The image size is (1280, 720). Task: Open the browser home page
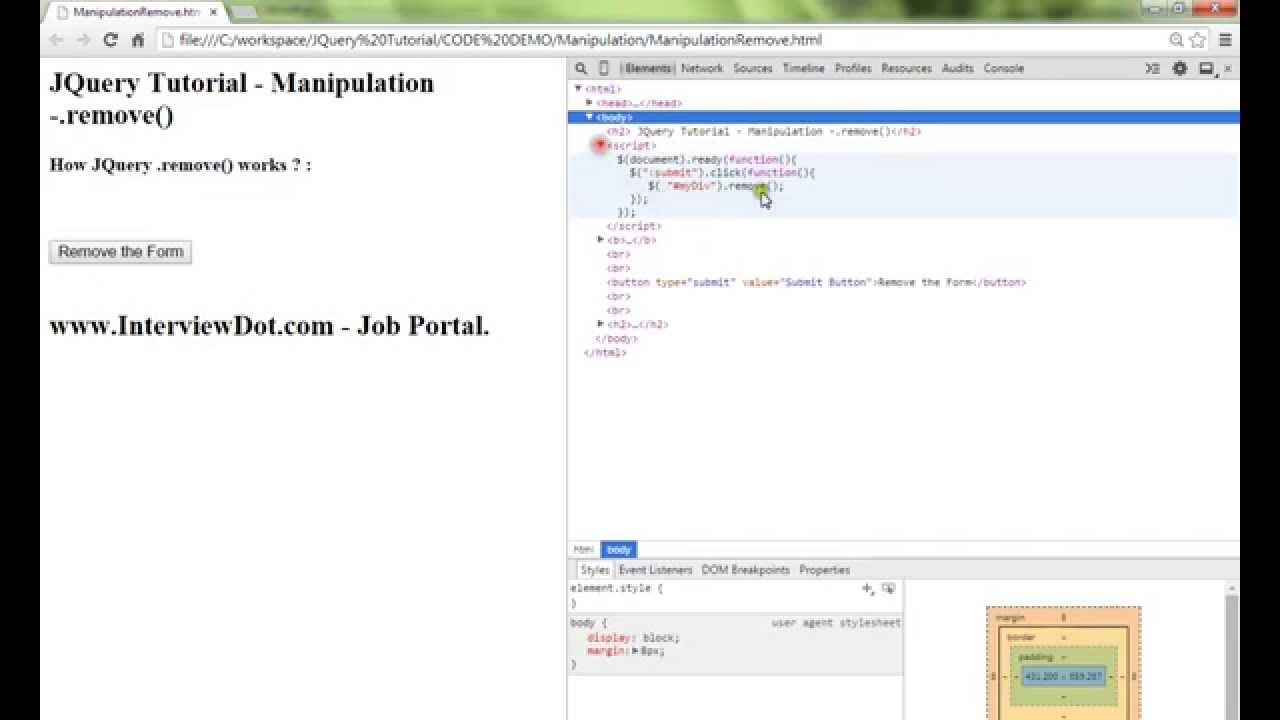tap(138, 40)
